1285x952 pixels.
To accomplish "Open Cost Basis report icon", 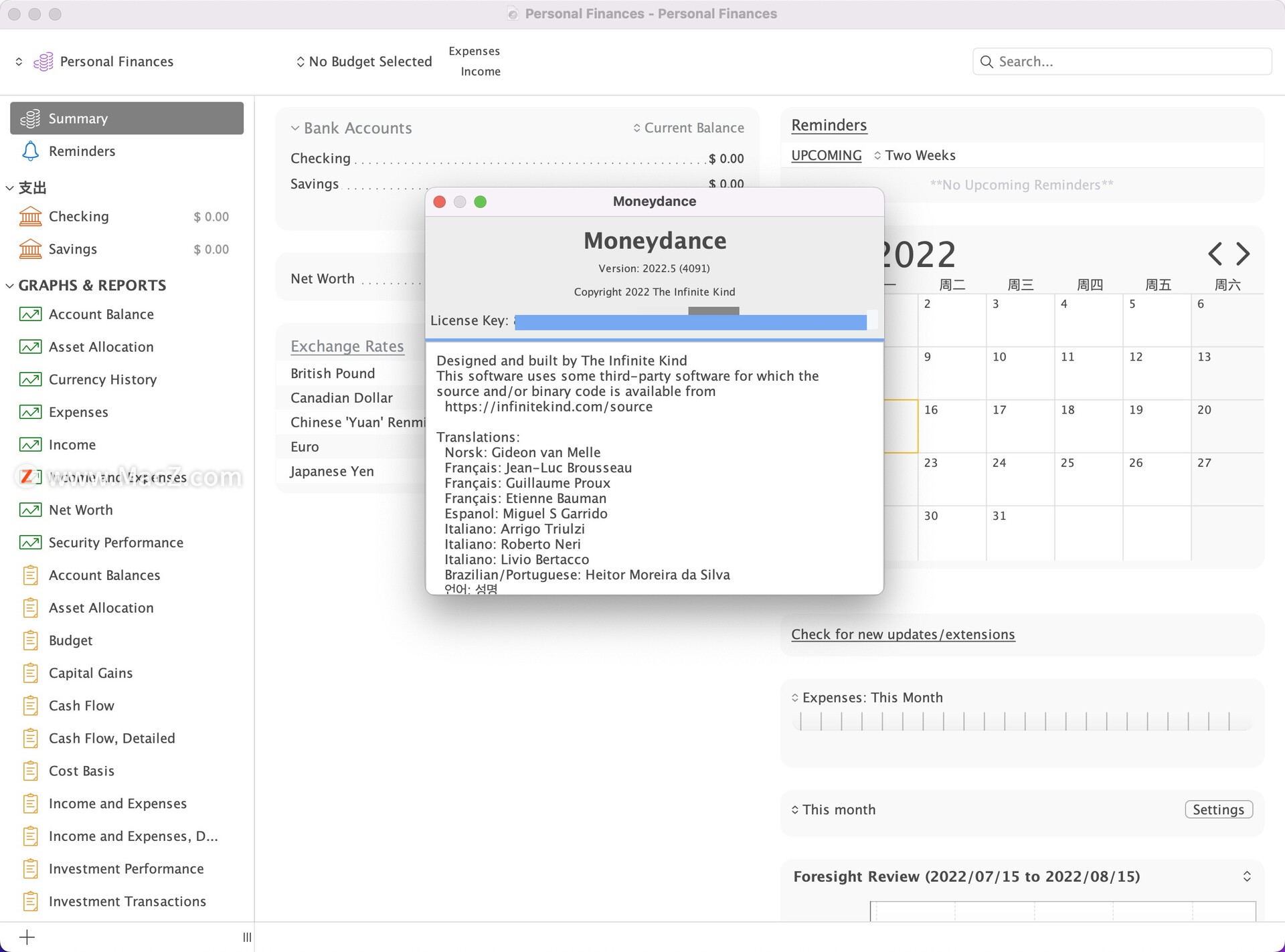I will point(30,771).
